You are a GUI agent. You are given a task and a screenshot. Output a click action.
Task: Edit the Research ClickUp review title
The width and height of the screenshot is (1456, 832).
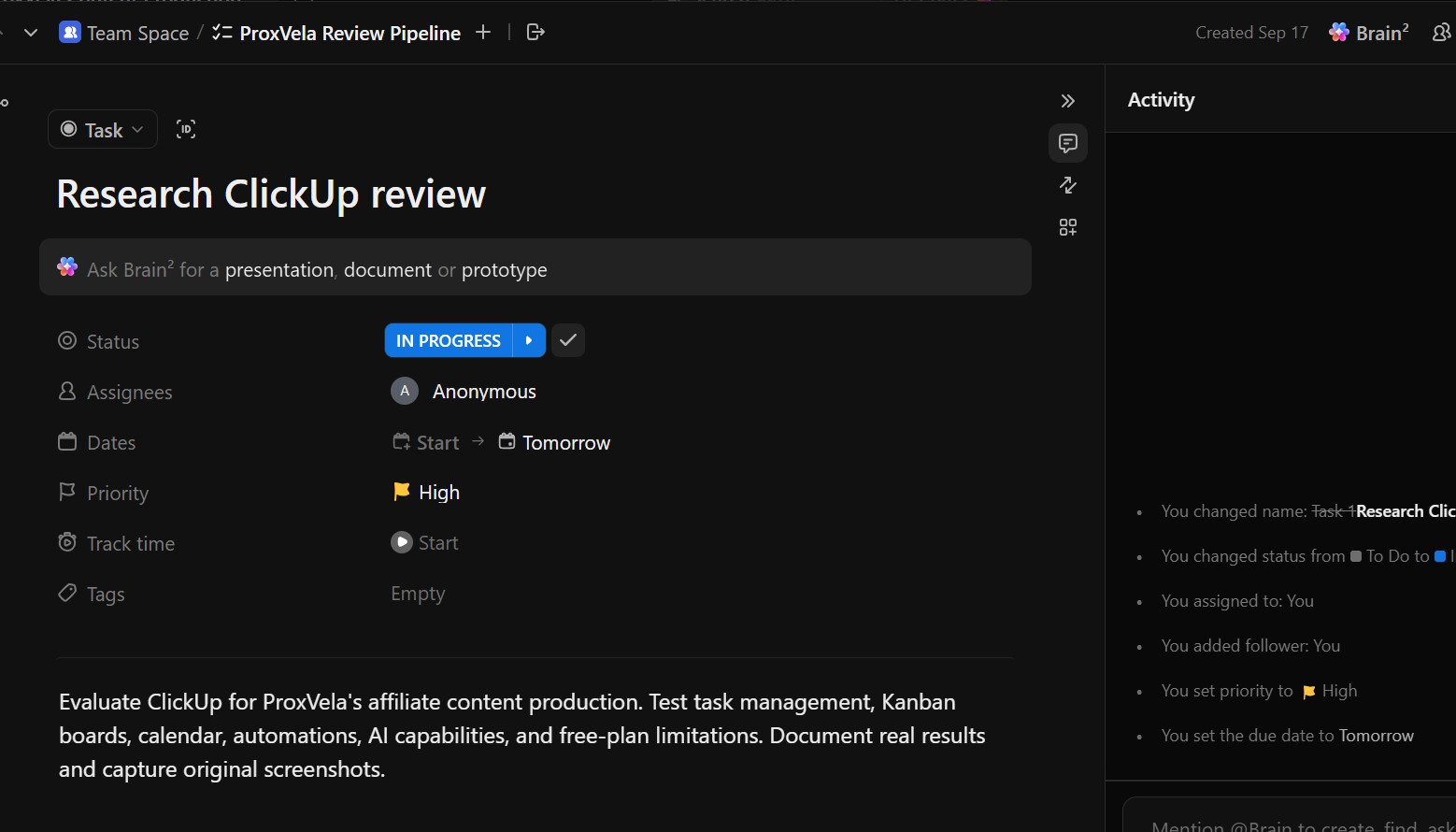pyautogui.click(x=271, y=194)
